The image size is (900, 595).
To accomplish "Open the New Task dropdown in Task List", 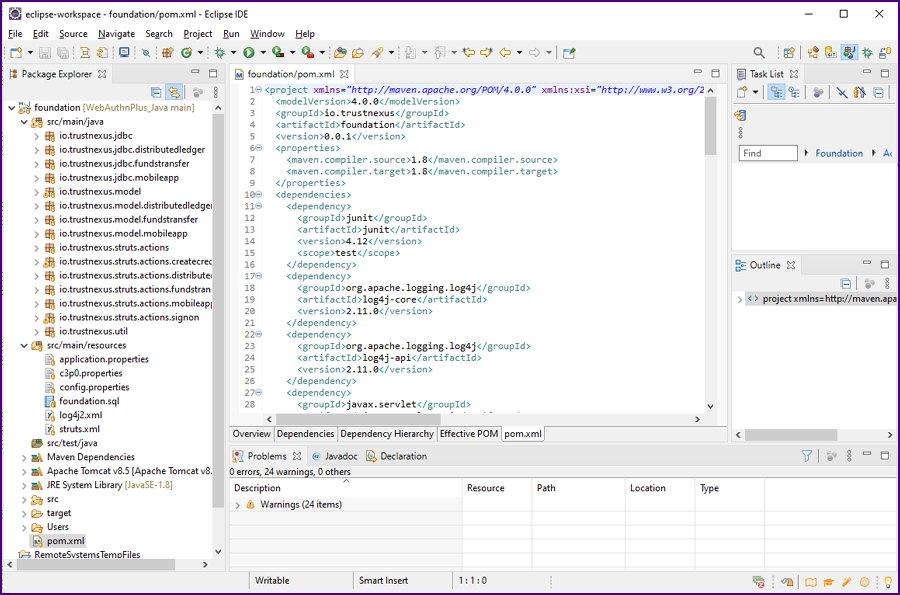I will coord(756,92).
